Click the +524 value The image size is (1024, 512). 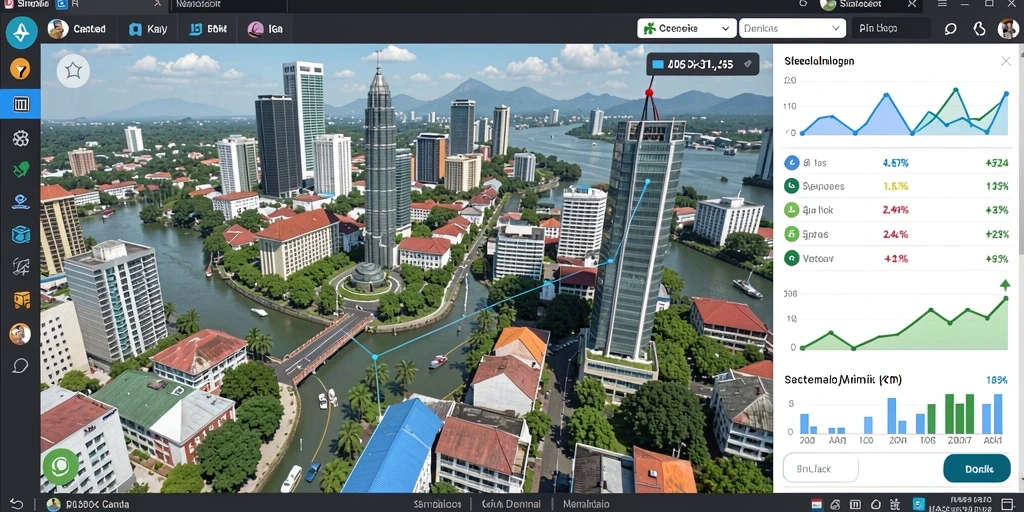pyautogui.click(x=996, y=163)
